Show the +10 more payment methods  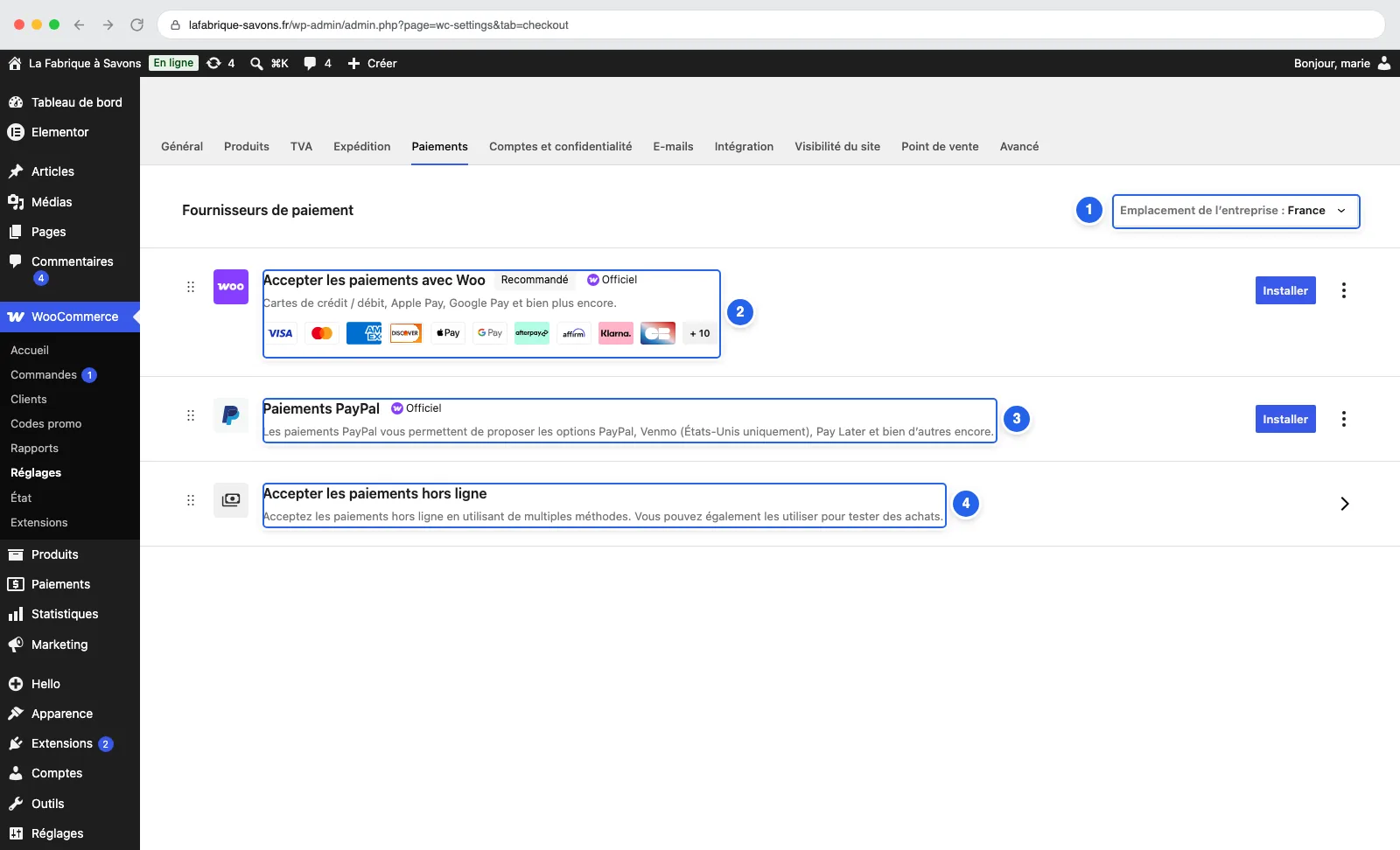(700, 333)
